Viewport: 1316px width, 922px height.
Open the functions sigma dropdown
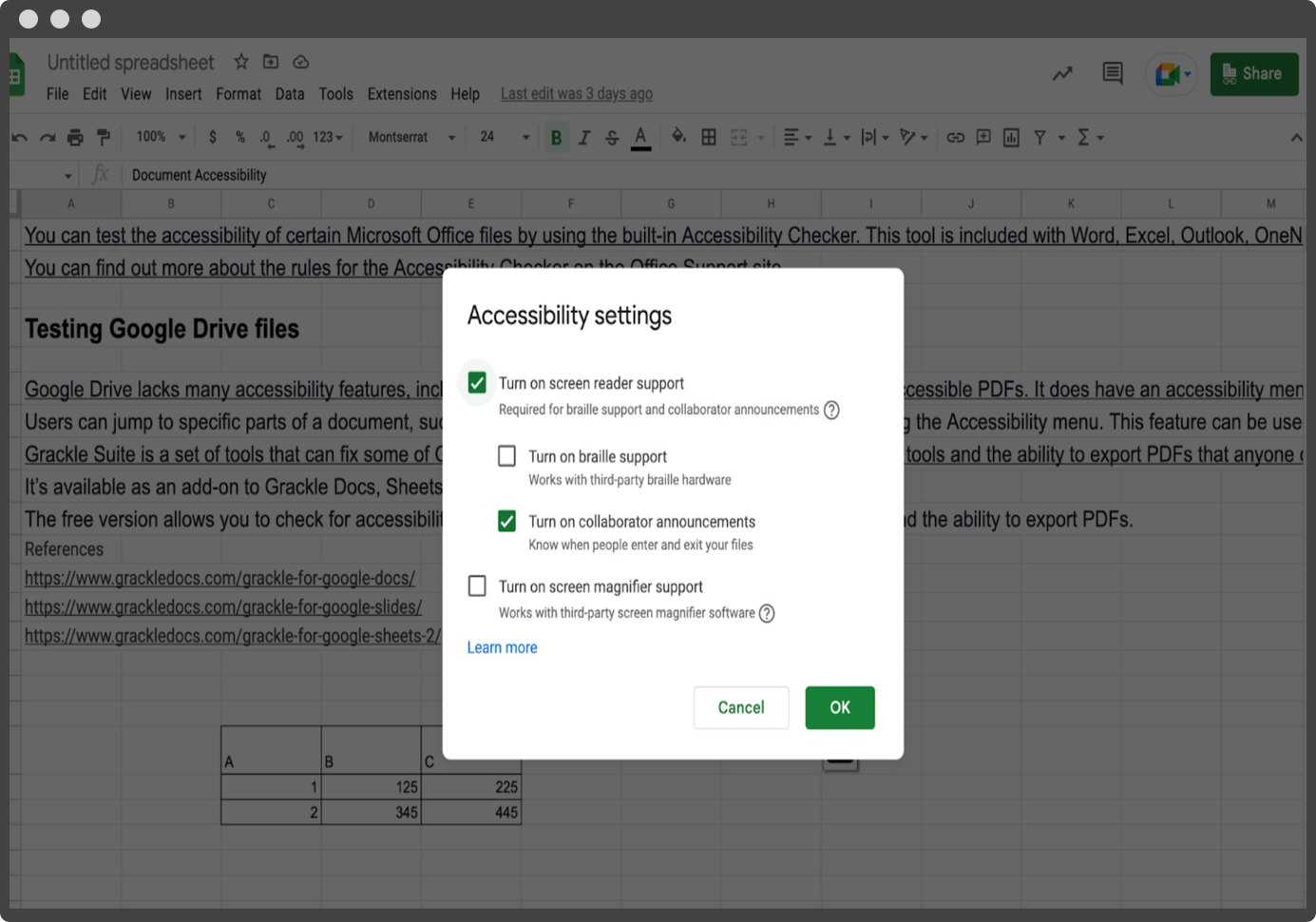click(x=1090, y=137)
